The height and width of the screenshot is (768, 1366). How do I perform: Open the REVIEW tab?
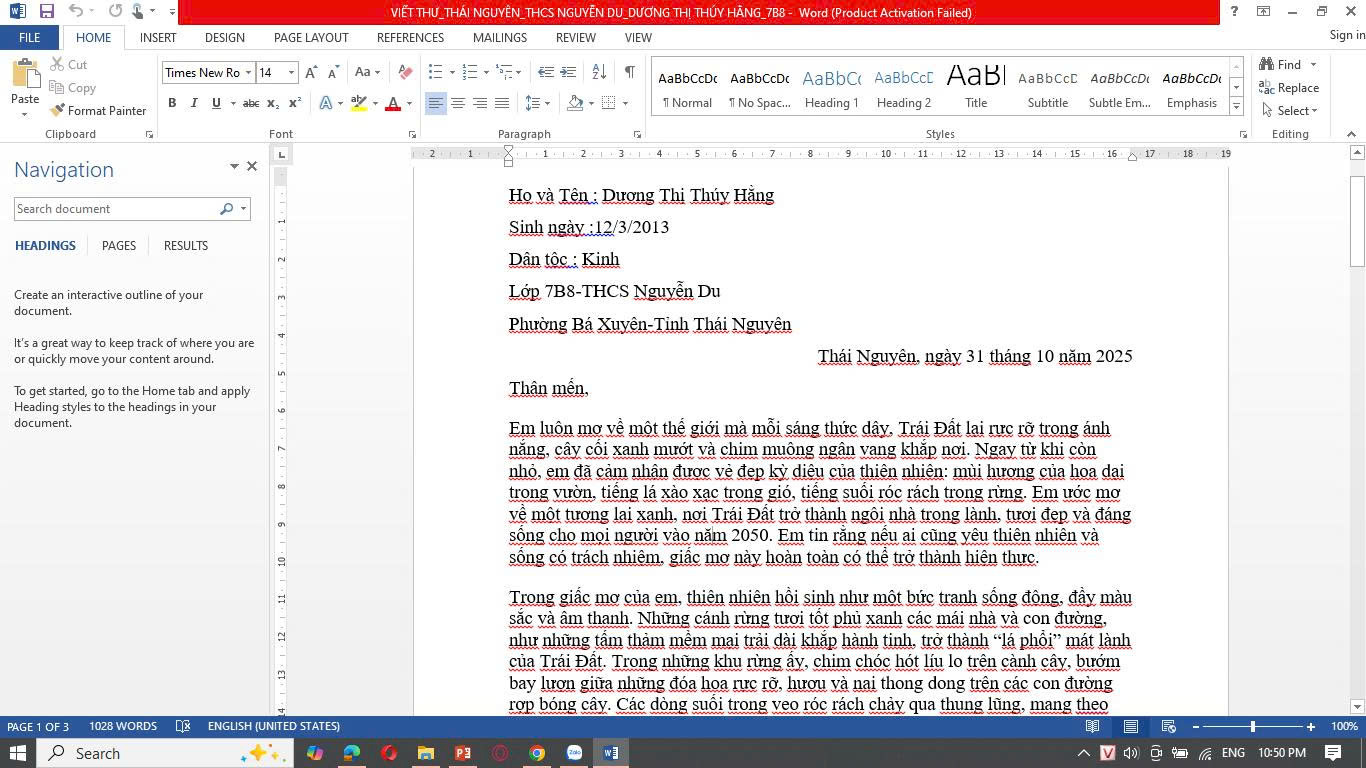pyautogui.click(x=576, y=37)
